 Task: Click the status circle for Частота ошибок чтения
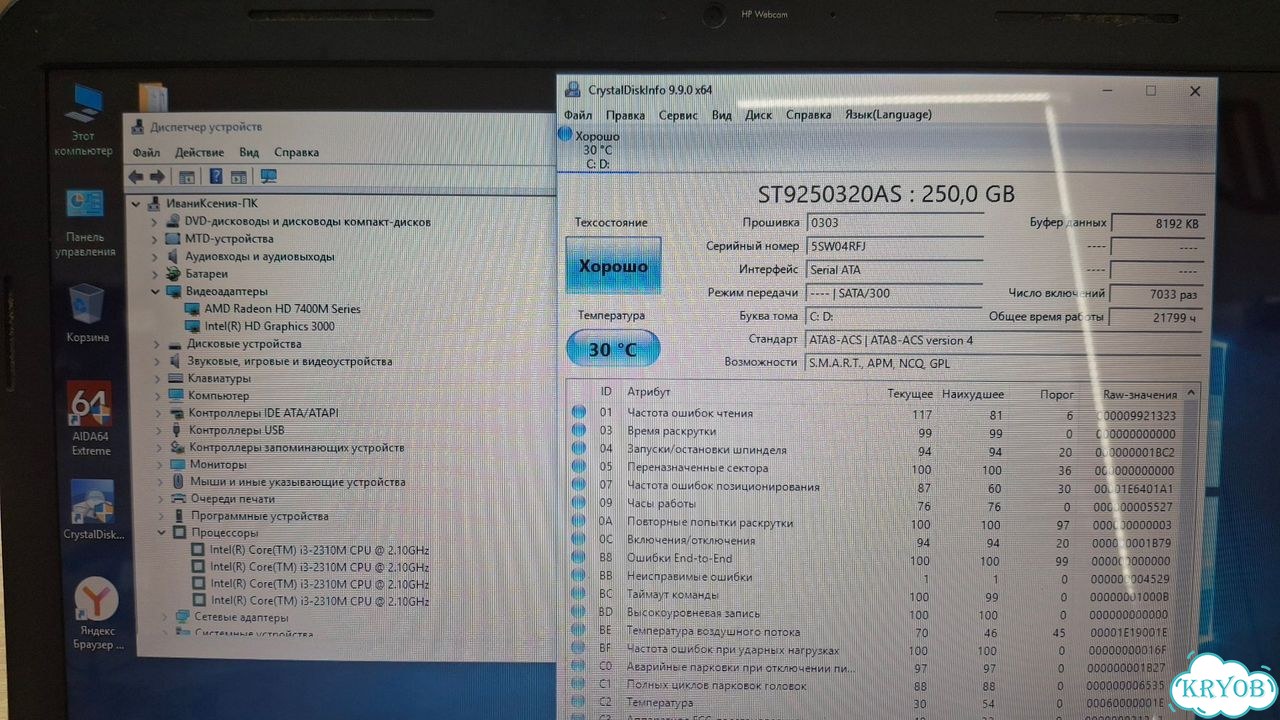(x=579, y=414)
